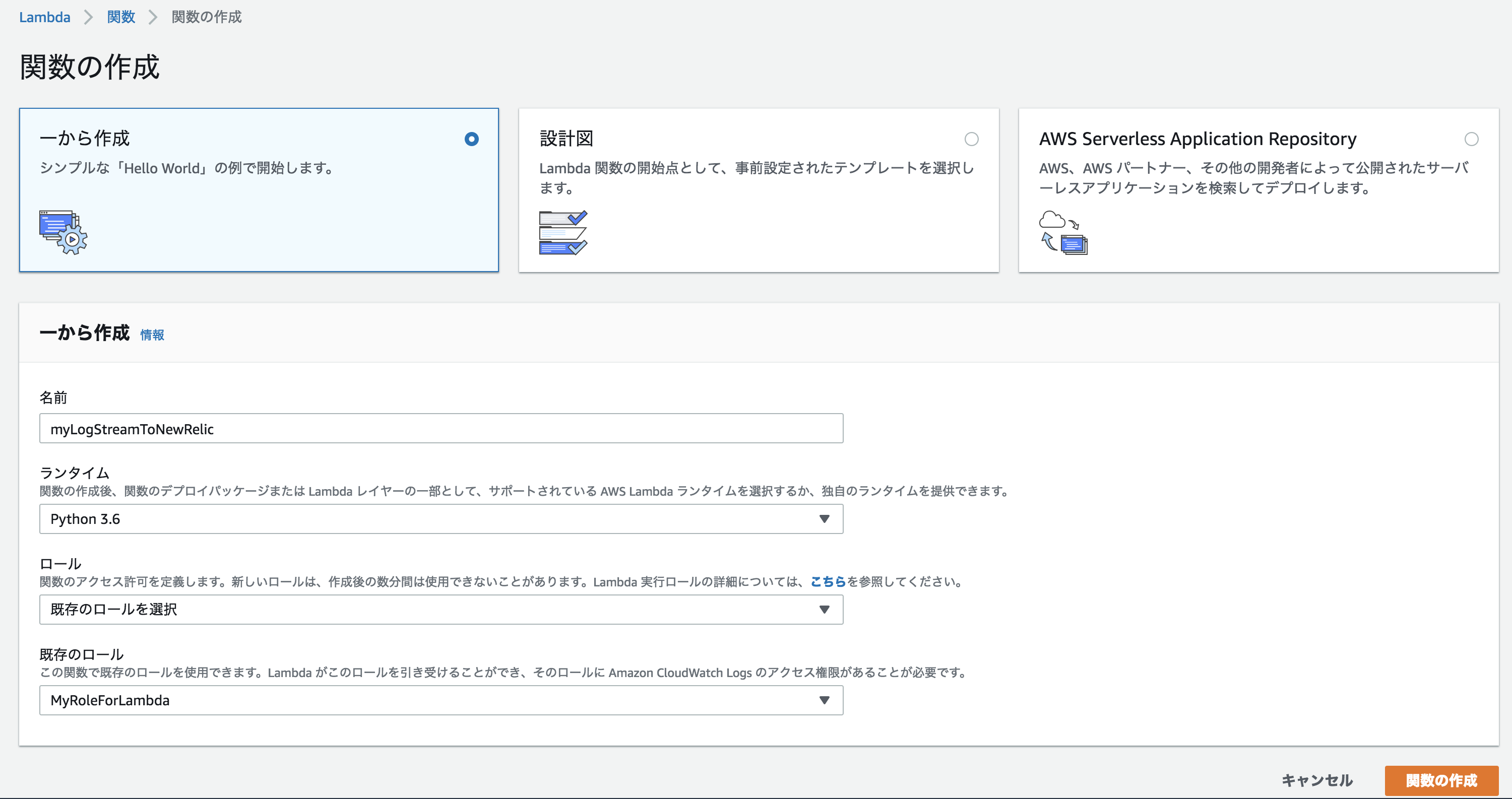Select the AWS Serverless Application Repository card

tap(1258, 189)
